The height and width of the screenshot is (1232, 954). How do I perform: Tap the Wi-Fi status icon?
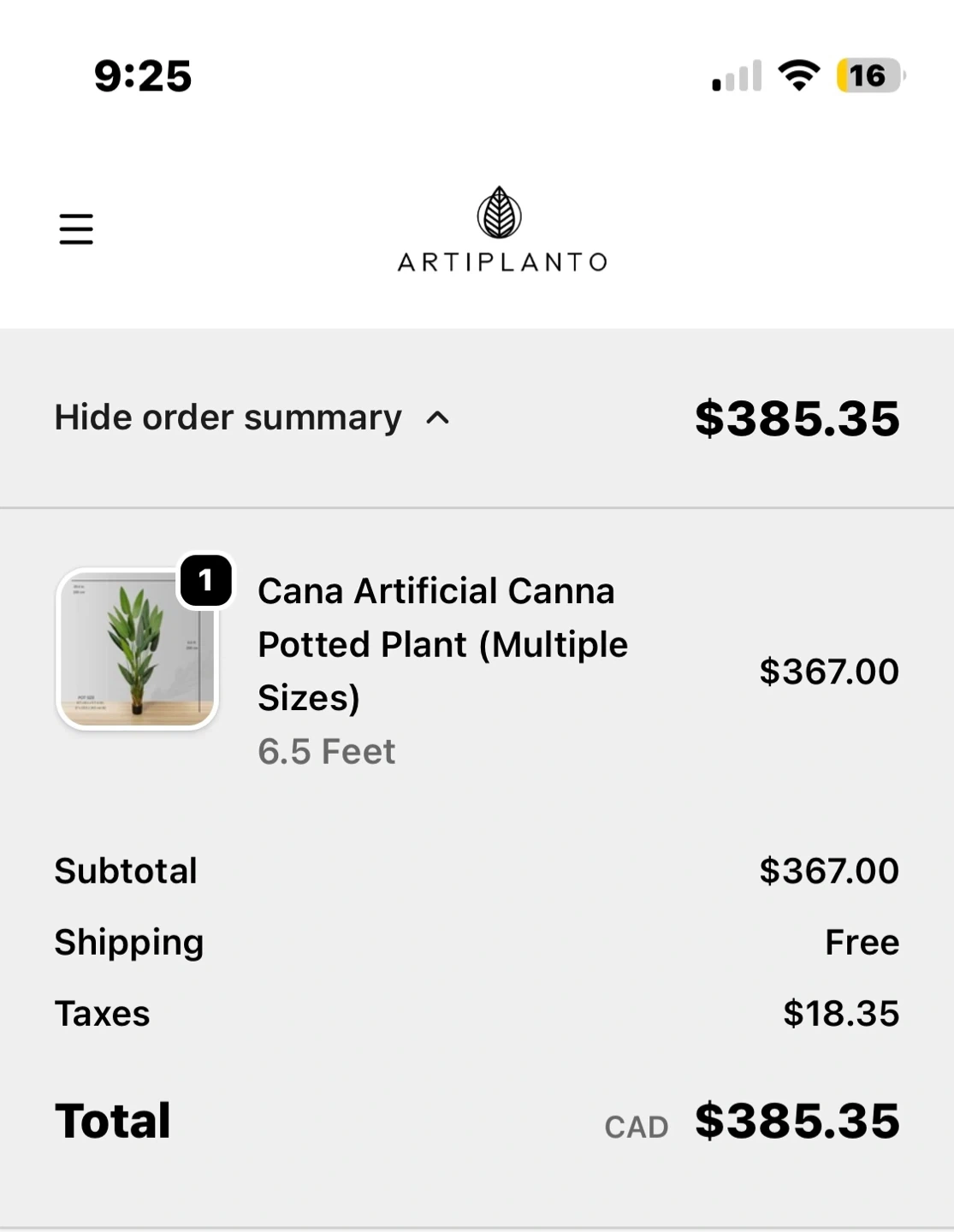tap(799, 75)
